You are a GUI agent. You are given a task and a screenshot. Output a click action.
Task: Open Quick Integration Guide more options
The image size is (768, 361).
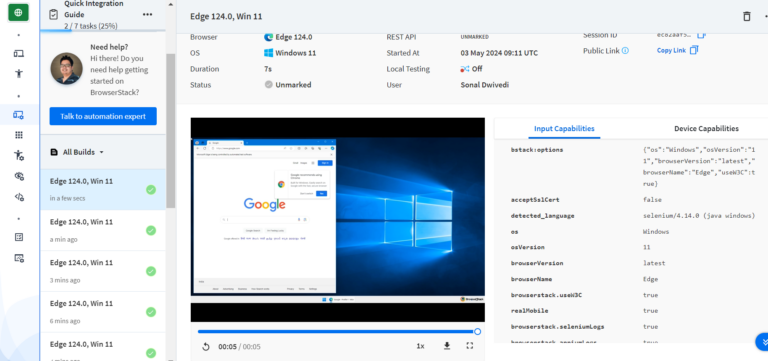[147, 15]
